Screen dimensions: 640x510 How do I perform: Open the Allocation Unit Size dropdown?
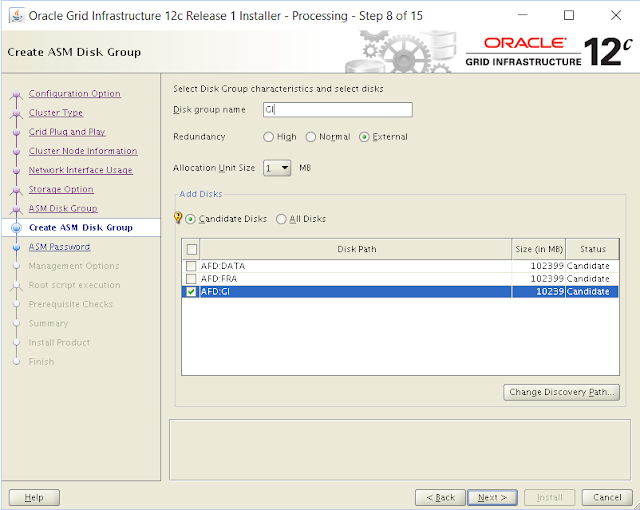tap(277, 168)
